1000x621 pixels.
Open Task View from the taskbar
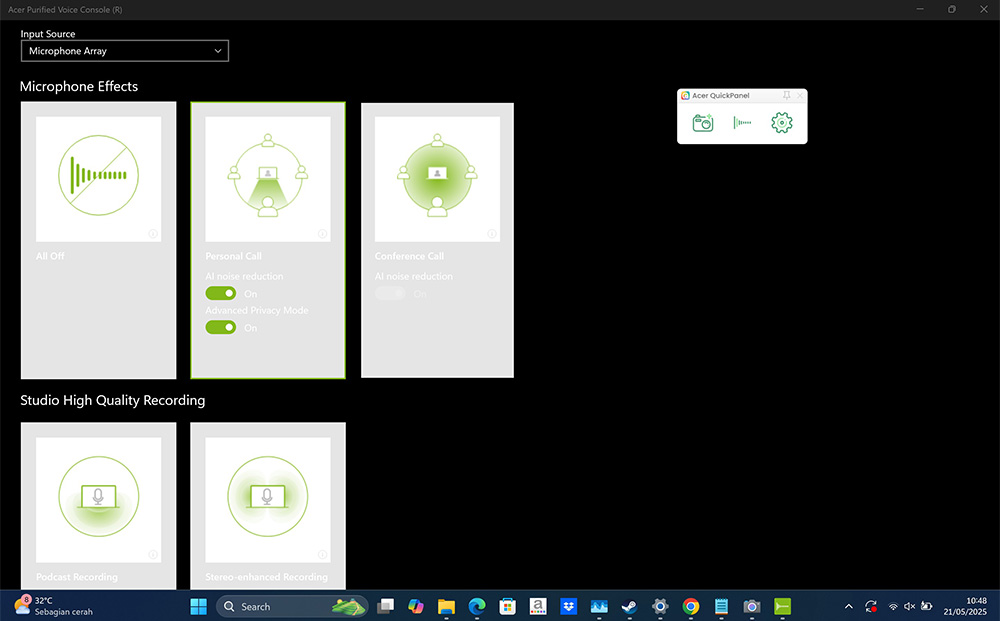pos(385,606)
